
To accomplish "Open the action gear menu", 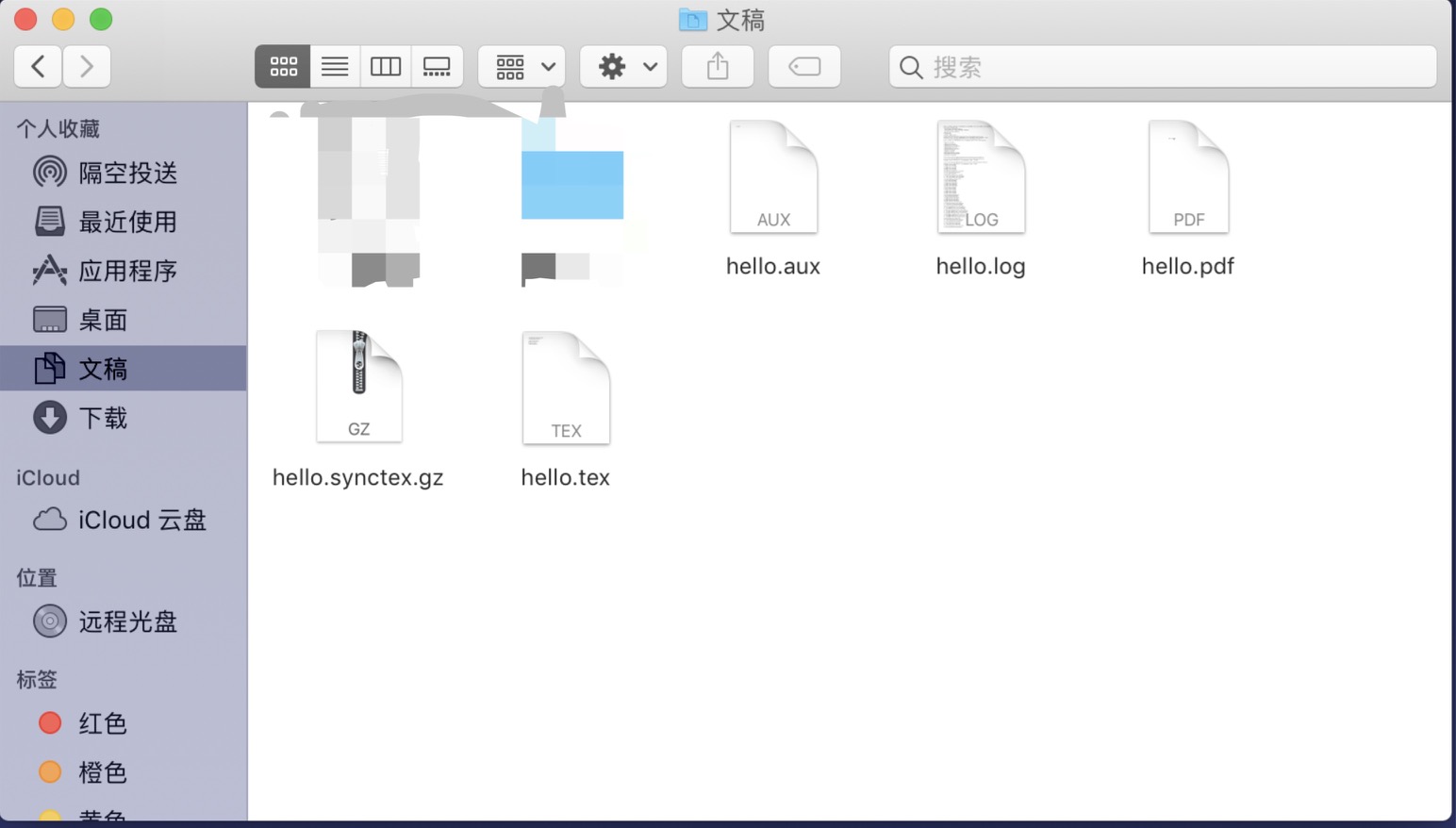I will click(x=622, y=66).
